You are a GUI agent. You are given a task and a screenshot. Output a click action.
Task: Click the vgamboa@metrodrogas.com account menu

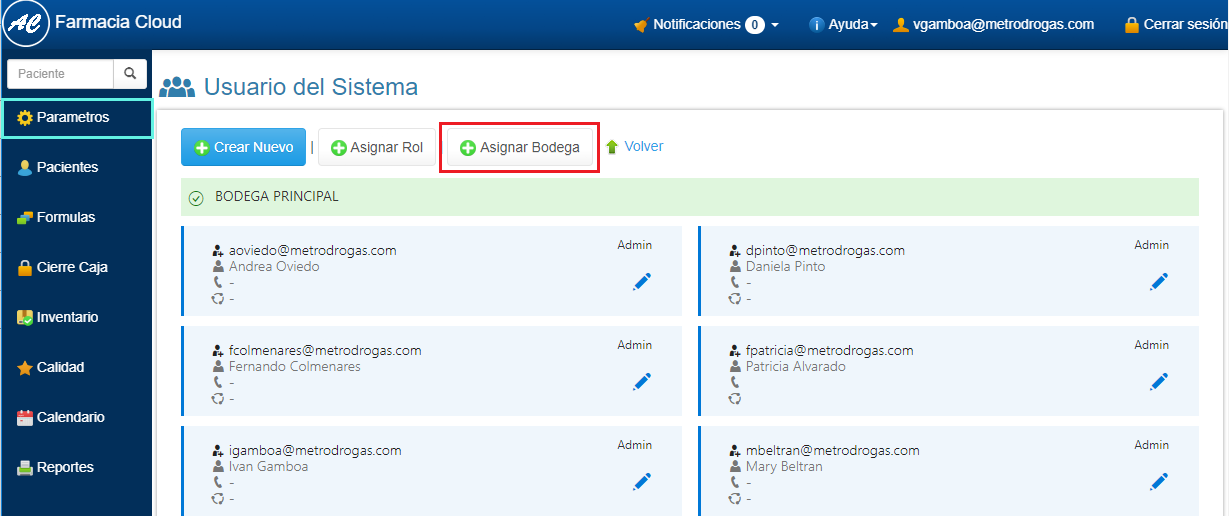click(x=993, y=24)
